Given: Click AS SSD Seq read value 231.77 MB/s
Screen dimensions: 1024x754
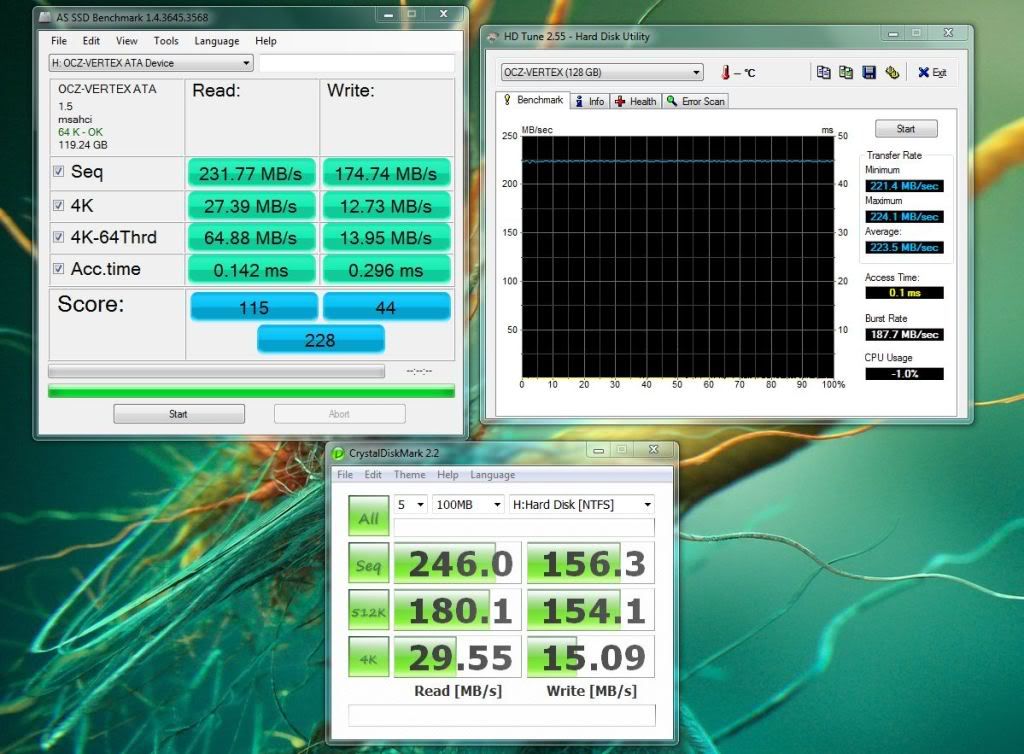Looking at the screenshot, I should pyautogui.click(x=251, y=174).
